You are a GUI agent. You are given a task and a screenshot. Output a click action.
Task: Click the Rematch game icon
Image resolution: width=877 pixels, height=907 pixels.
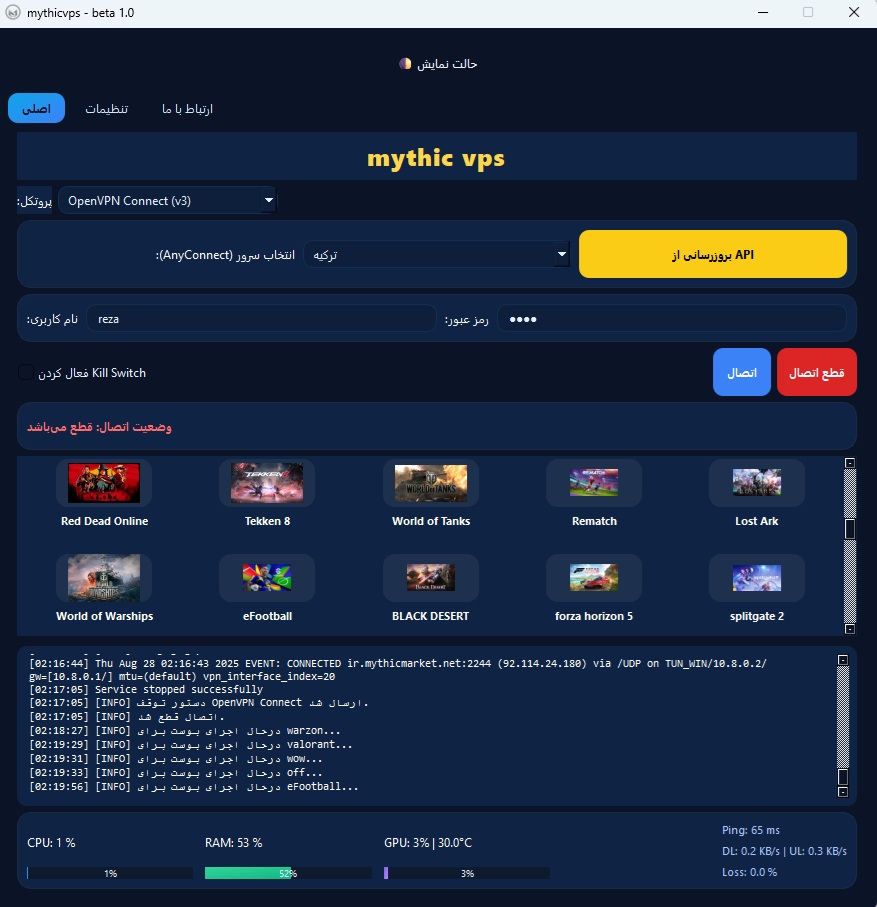coord(593,482)
